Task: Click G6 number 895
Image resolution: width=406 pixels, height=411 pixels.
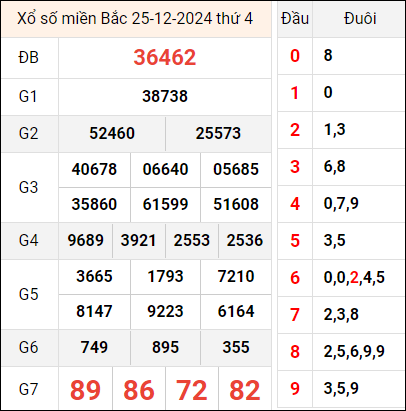Action: pos(165,347)
